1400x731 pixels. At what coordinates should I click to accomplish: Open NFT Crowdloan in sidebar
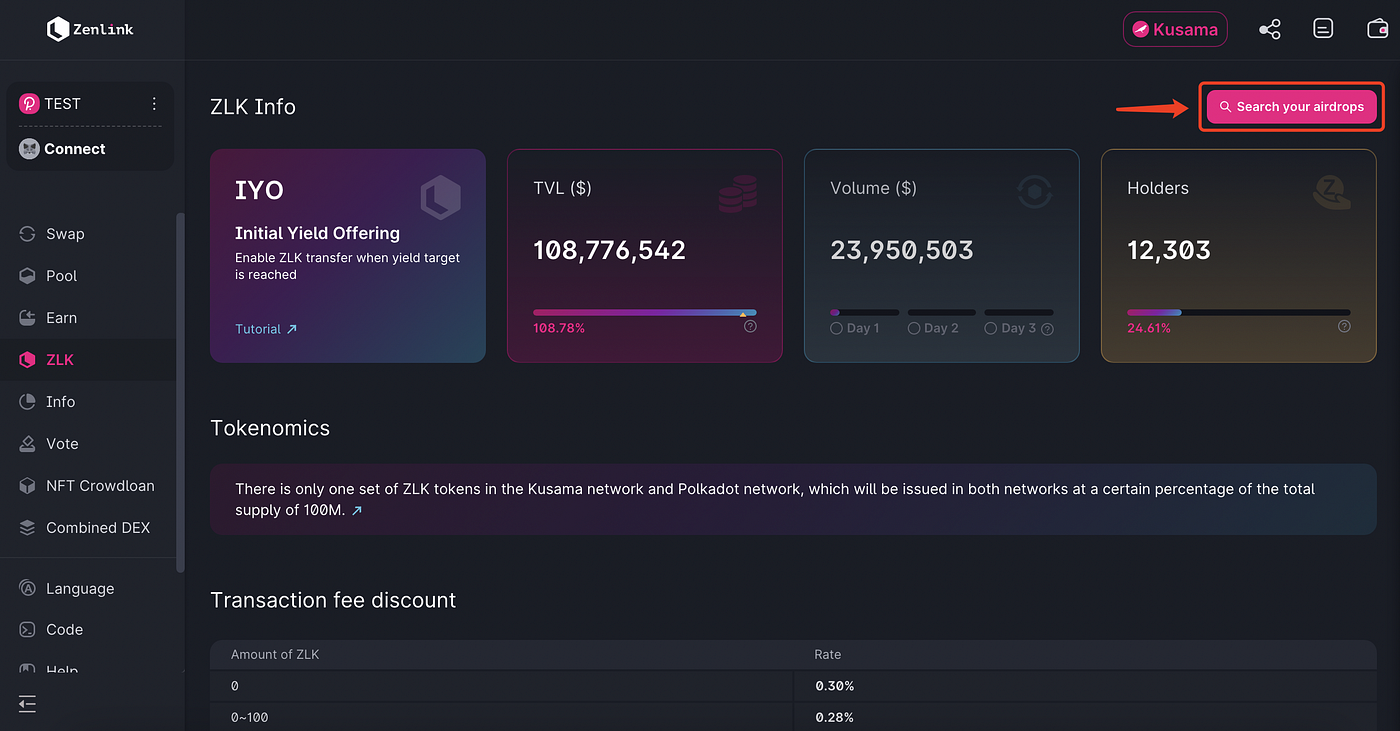click(x=100, y=486)
